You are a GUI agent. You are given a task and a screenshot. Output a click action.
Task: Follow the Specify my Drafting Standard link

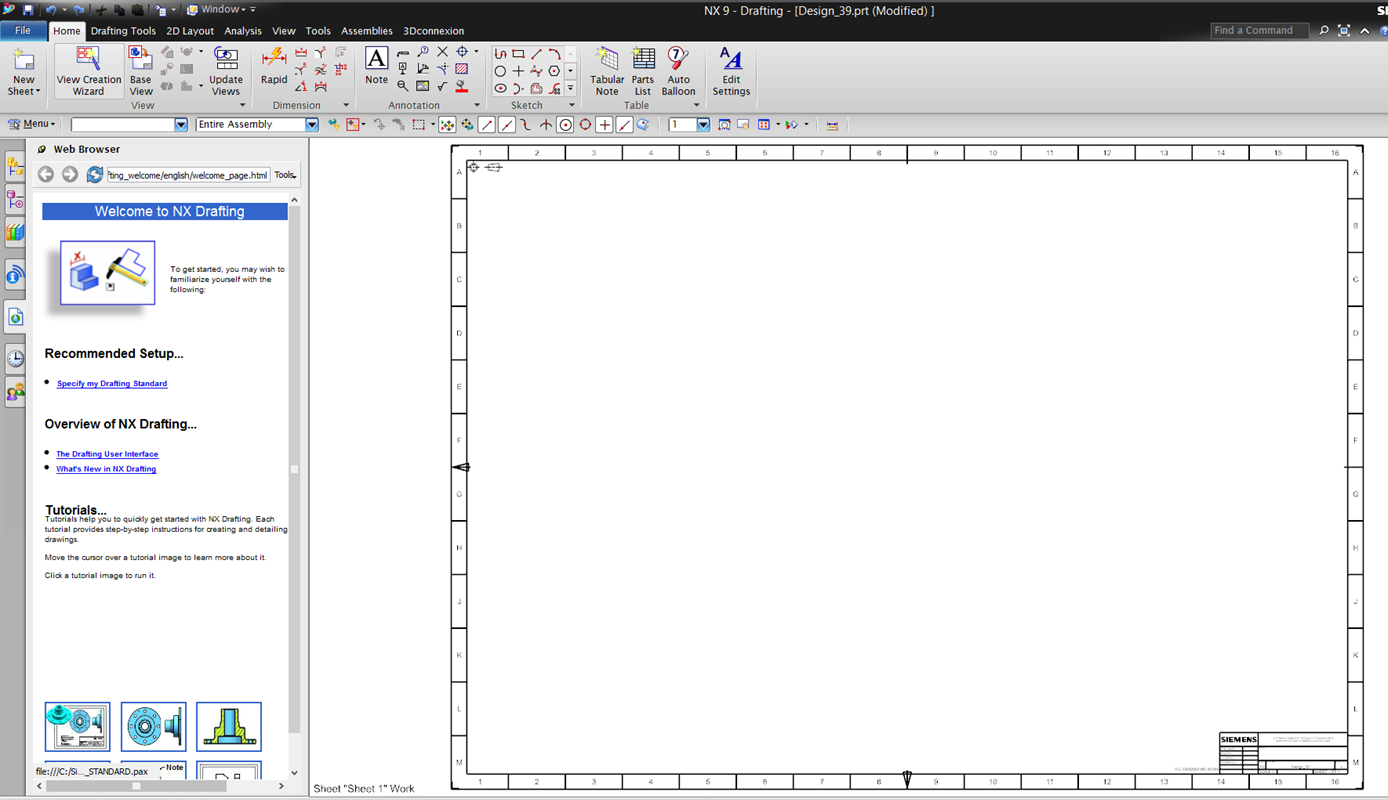[112, 384]
